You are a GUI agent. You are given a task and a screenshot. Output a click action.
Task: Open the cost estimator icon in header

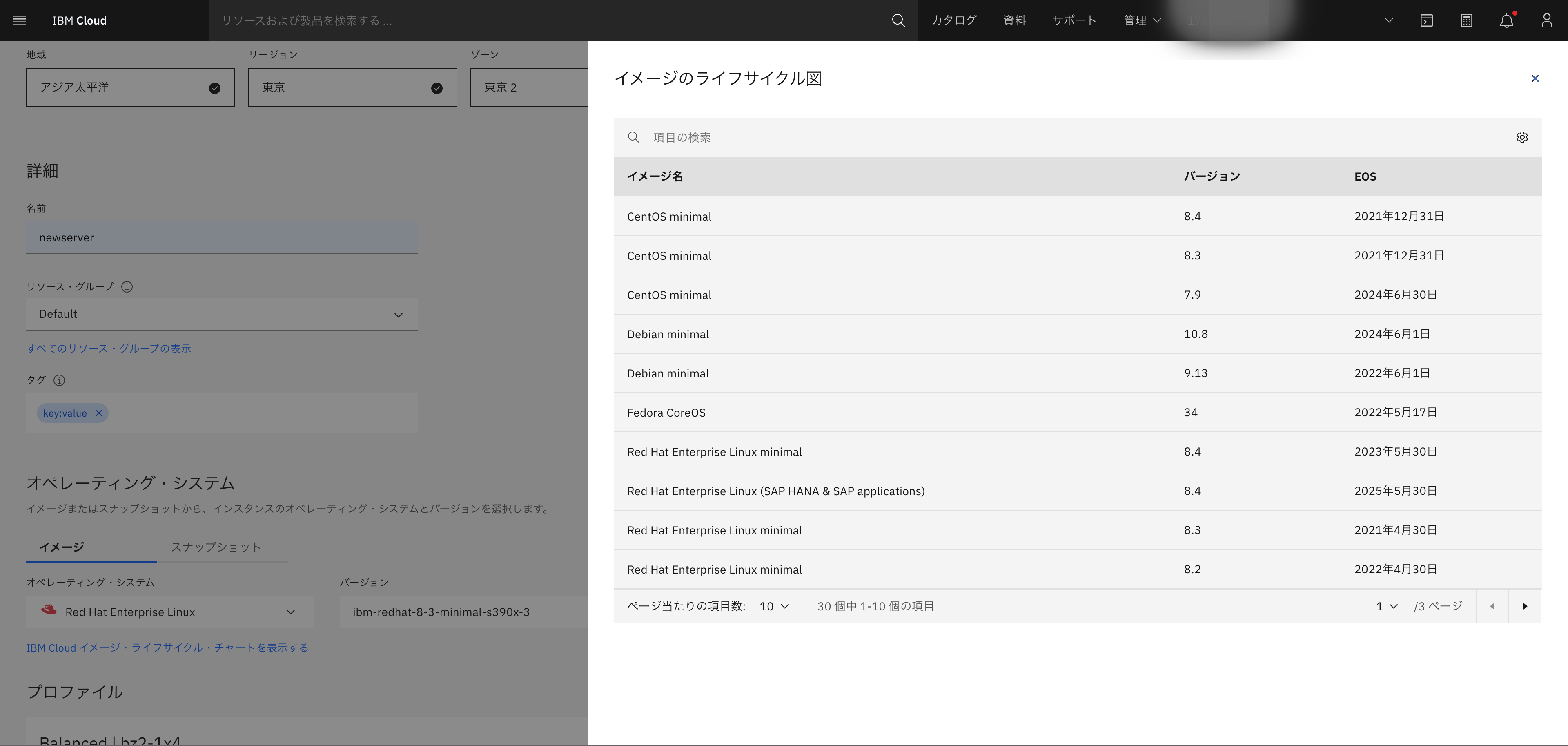1466,20
